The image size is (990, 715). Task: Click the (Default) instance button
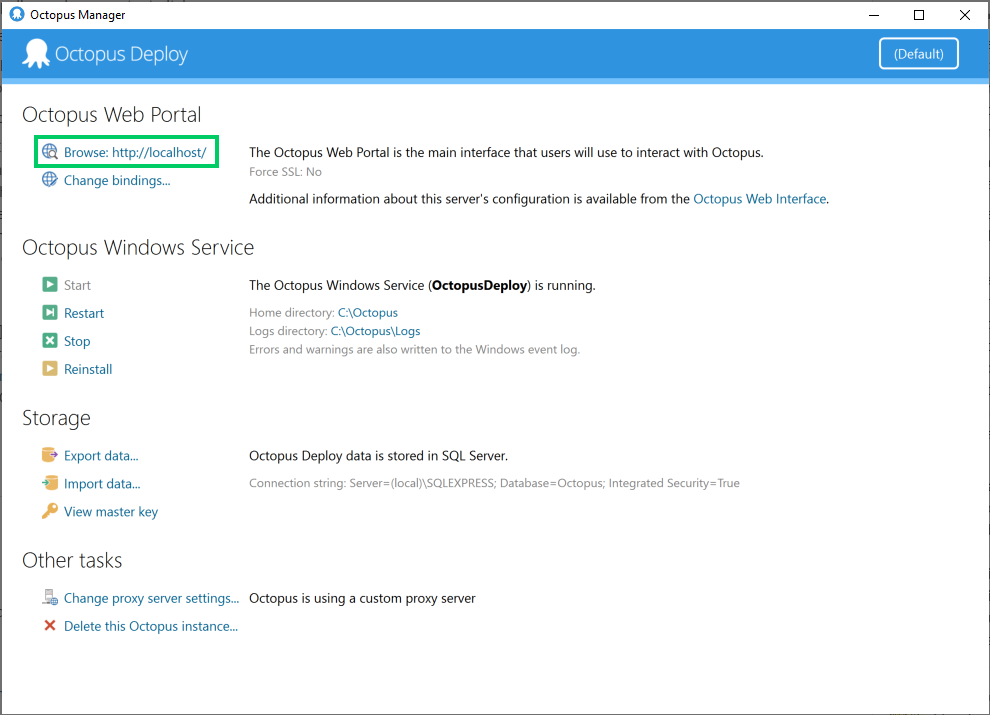click(x=919, y=54)
